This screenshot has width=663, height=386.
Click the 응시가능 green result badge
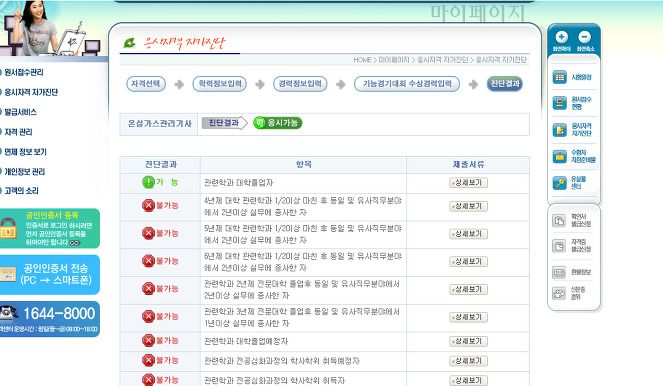pyautogui.click(x=278, y=123)
